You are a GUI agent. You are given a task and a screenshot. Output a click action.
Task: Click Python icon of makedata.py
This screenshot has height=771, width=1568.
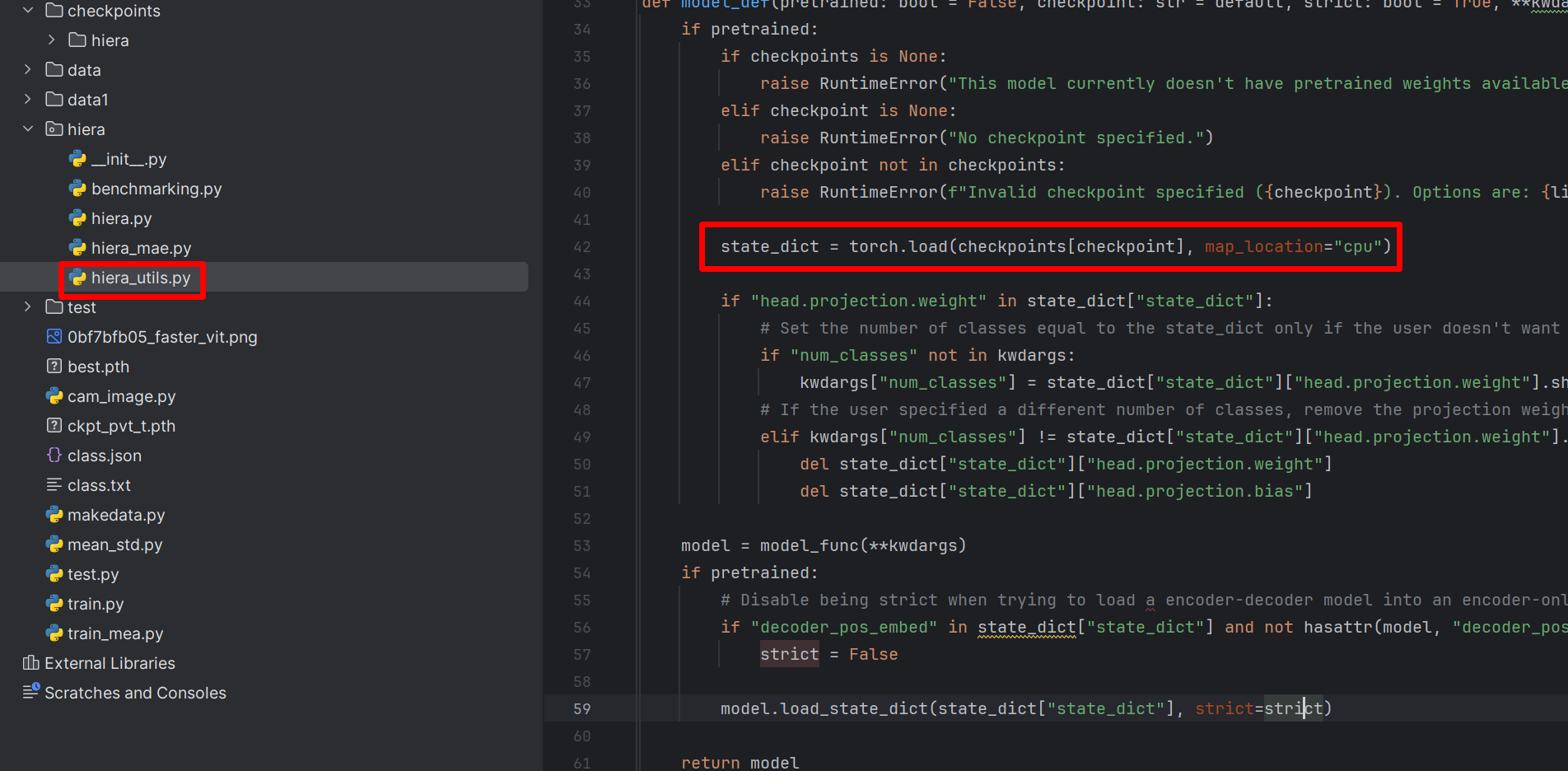coord(54,515)
